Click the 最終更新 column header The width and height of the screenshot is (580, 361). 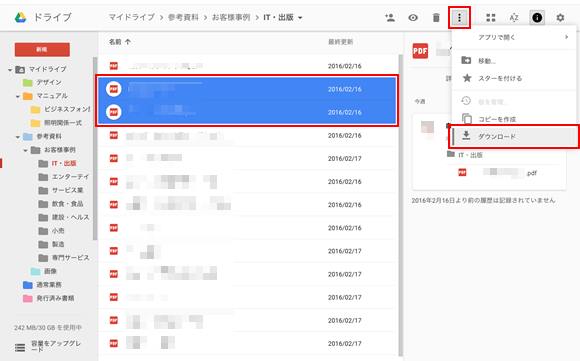point(340,42)
